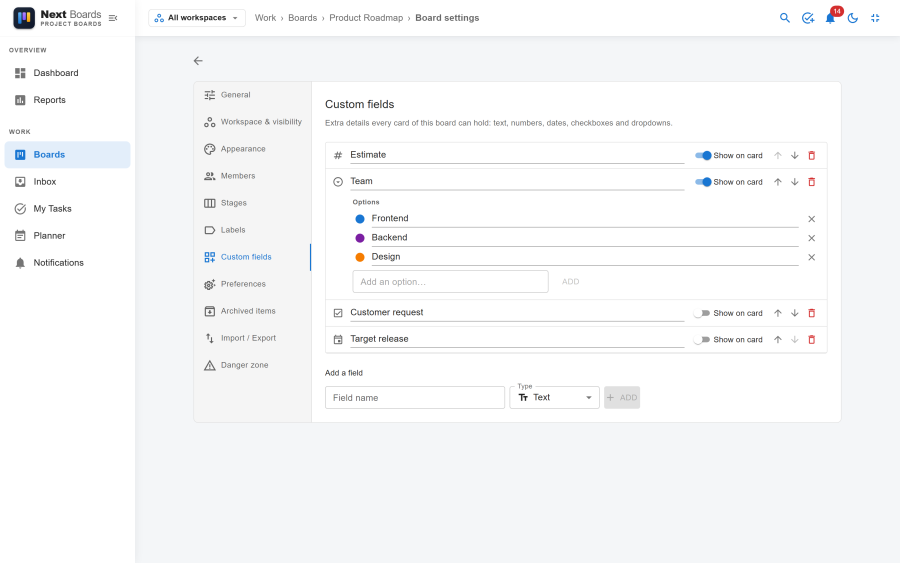Image resolution: width=900 pixels, height=563 pixels.
Task: Open Preferences settings
Action: pyautogui.click(x=253, y=284)
